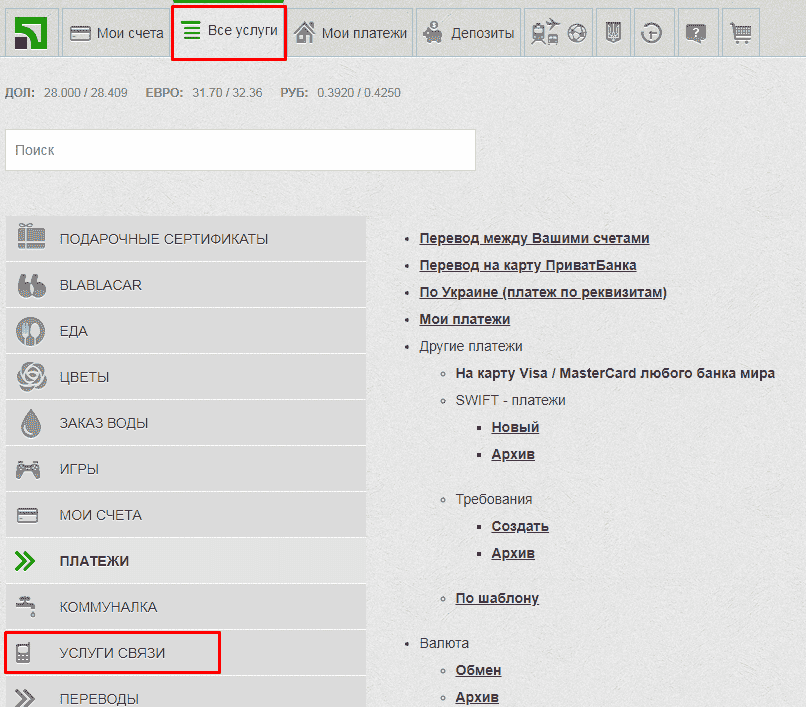The height and width of the screenshot is (707, 806).
Task: Click the green PrivatBank logo icon
Action: [x=31, y=32]
